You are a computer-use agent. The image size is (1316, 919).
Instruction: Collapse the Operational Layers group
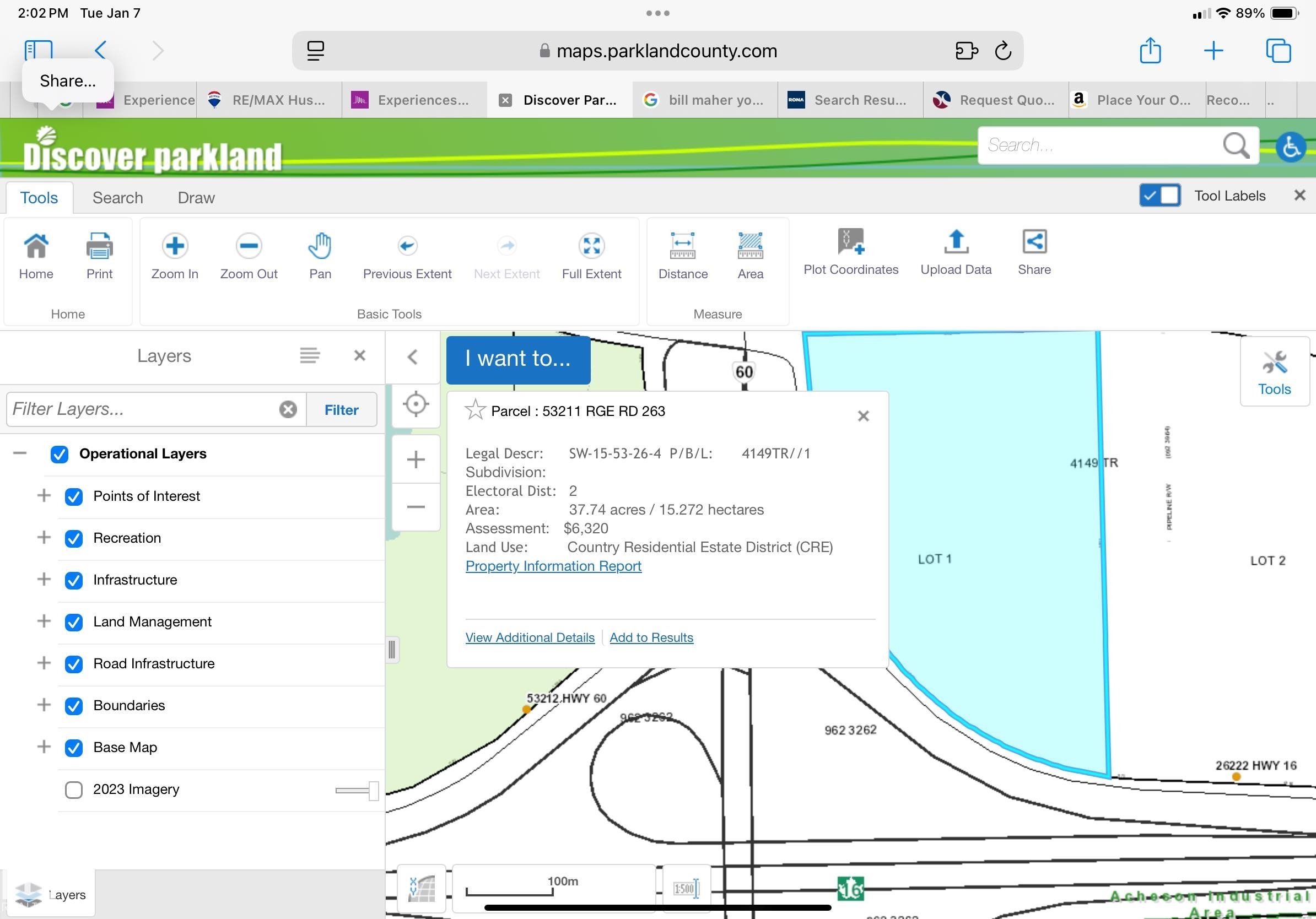(20, 453)
